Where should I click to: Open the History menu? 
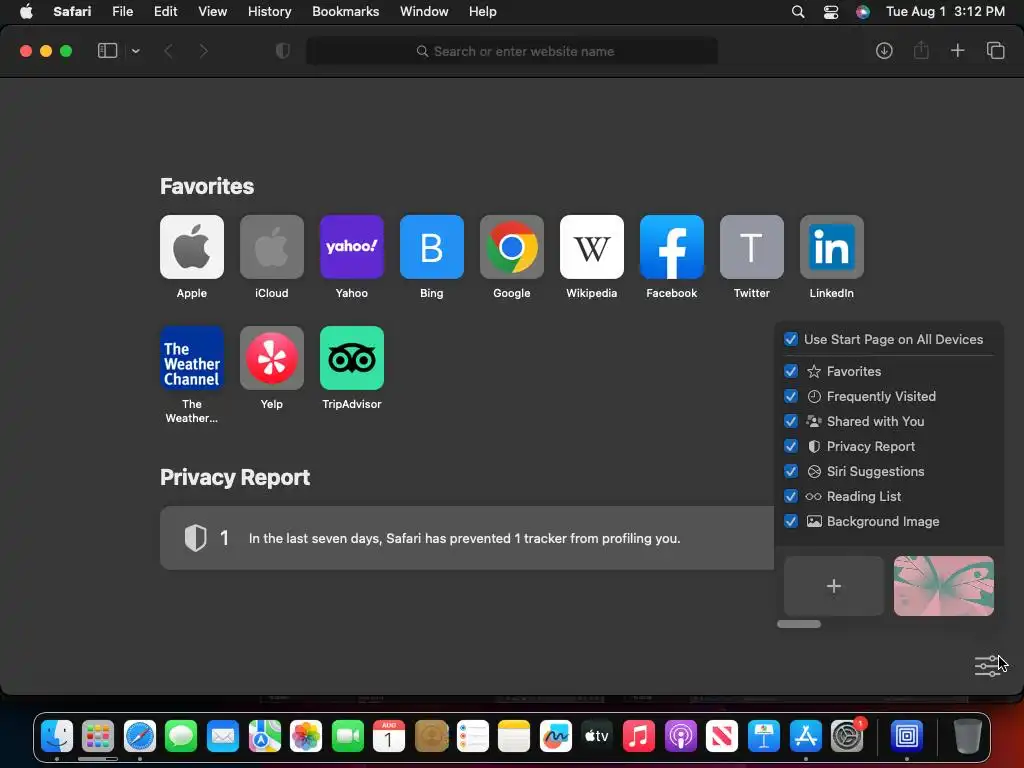click(x=269, y=12)
